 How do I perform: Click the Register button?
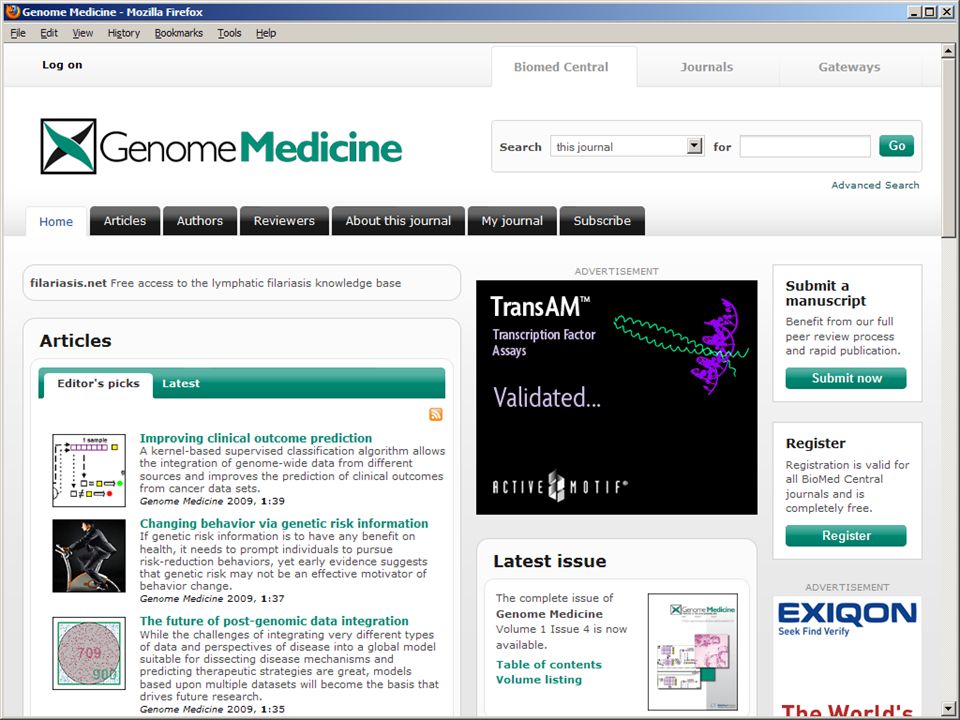846,536
